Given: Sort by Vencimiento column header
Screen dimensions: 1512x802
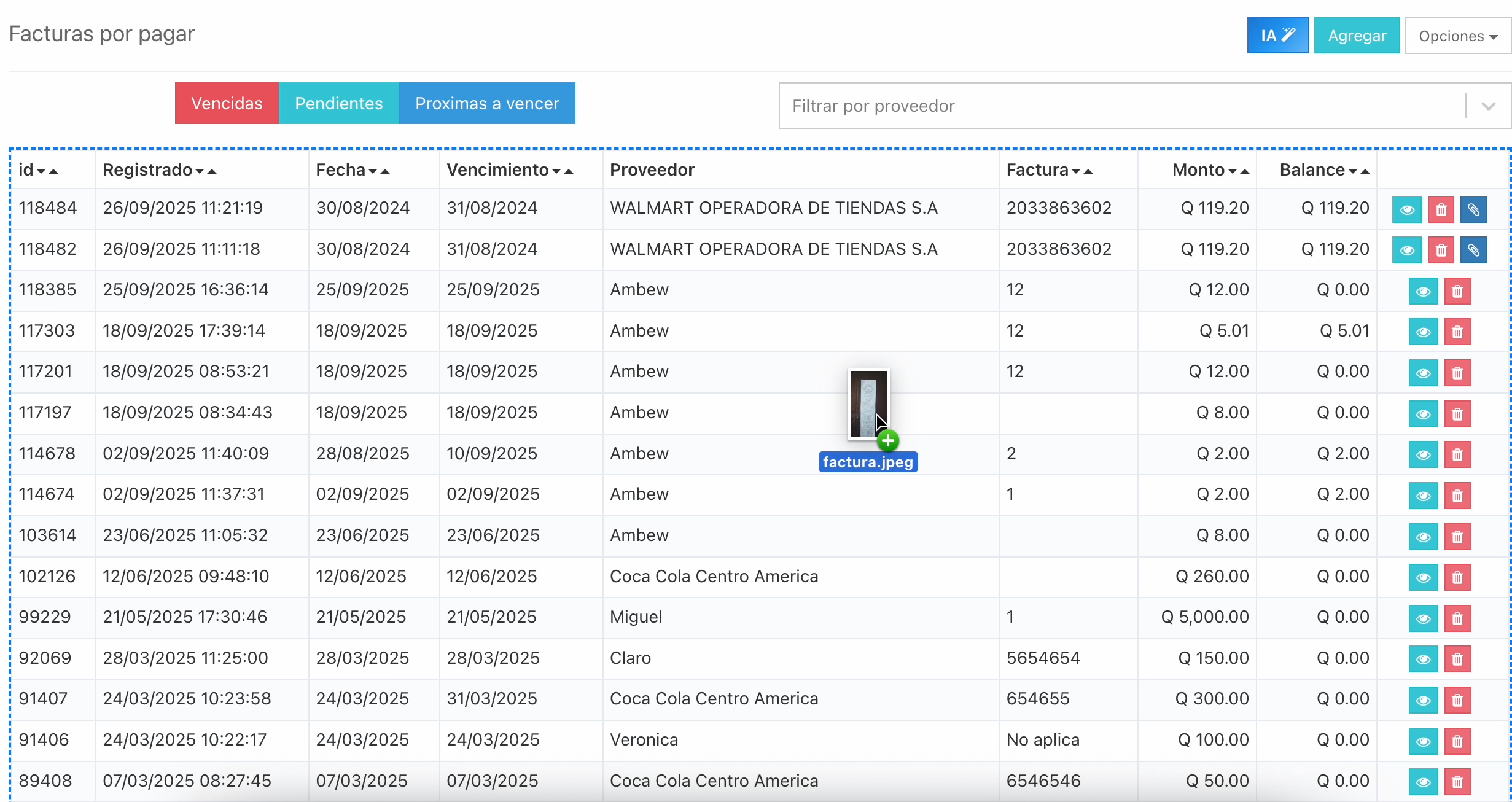Looking at the screenshot, I should (510, 170).
